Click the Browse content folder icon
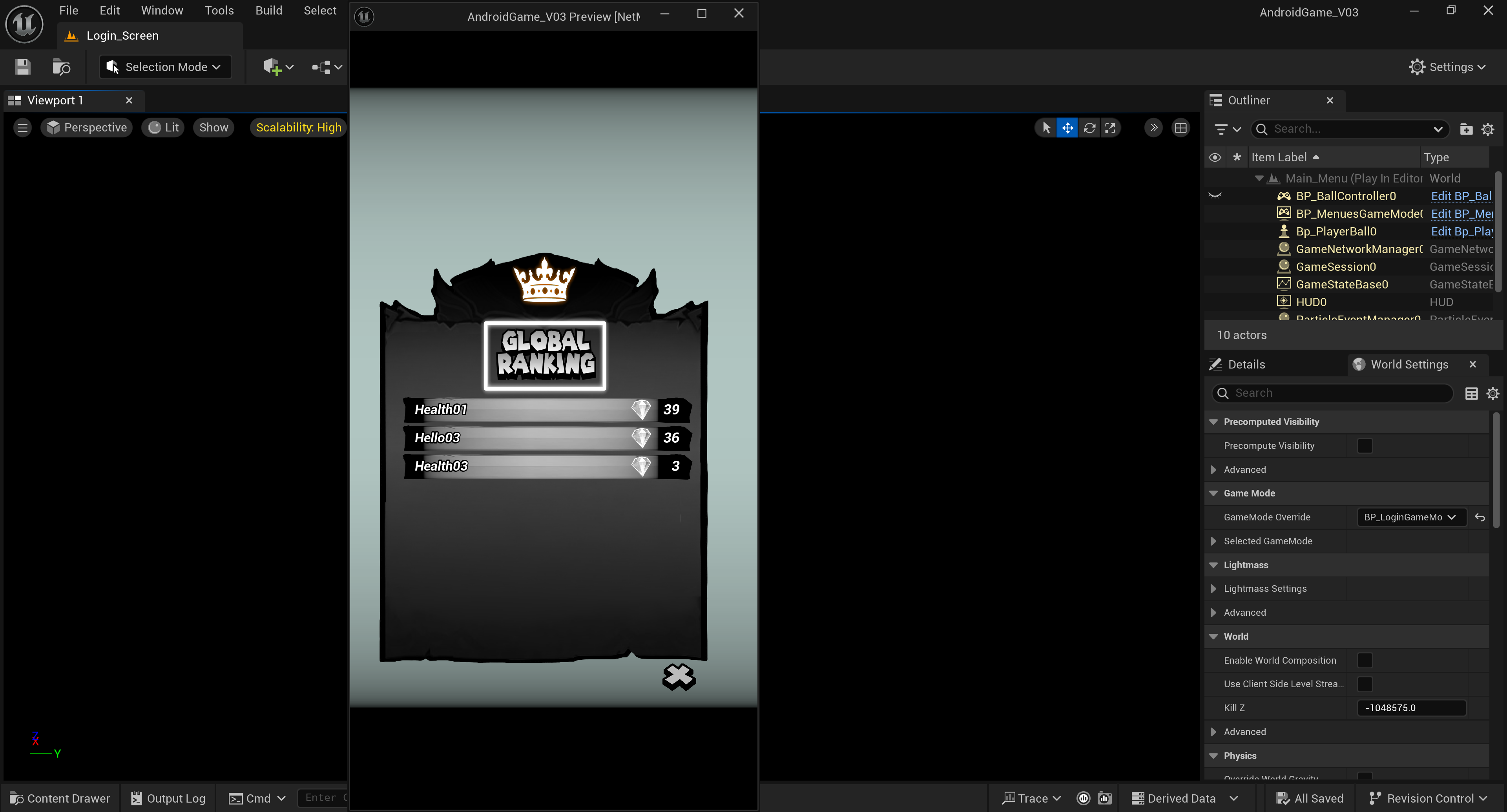This screenshot has width=1507, height=812. (61, 67)
